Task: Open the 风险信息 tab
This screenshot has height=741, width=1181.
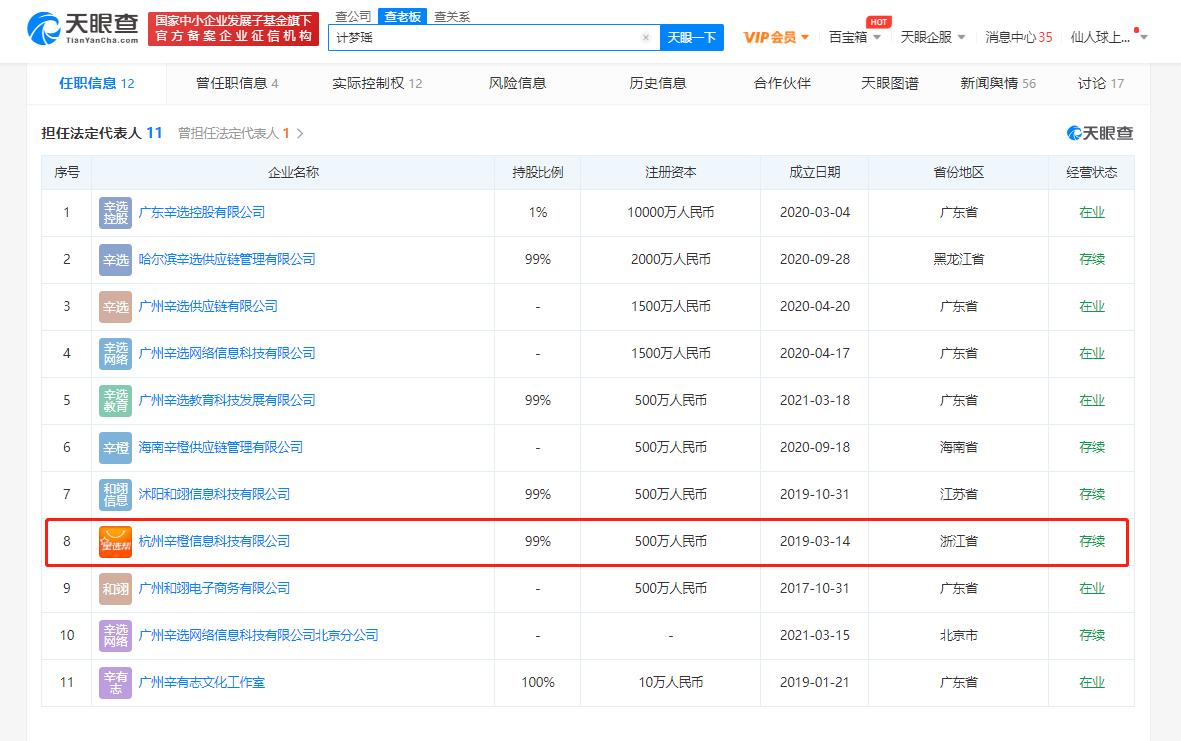Action: [x=517, y=84]
